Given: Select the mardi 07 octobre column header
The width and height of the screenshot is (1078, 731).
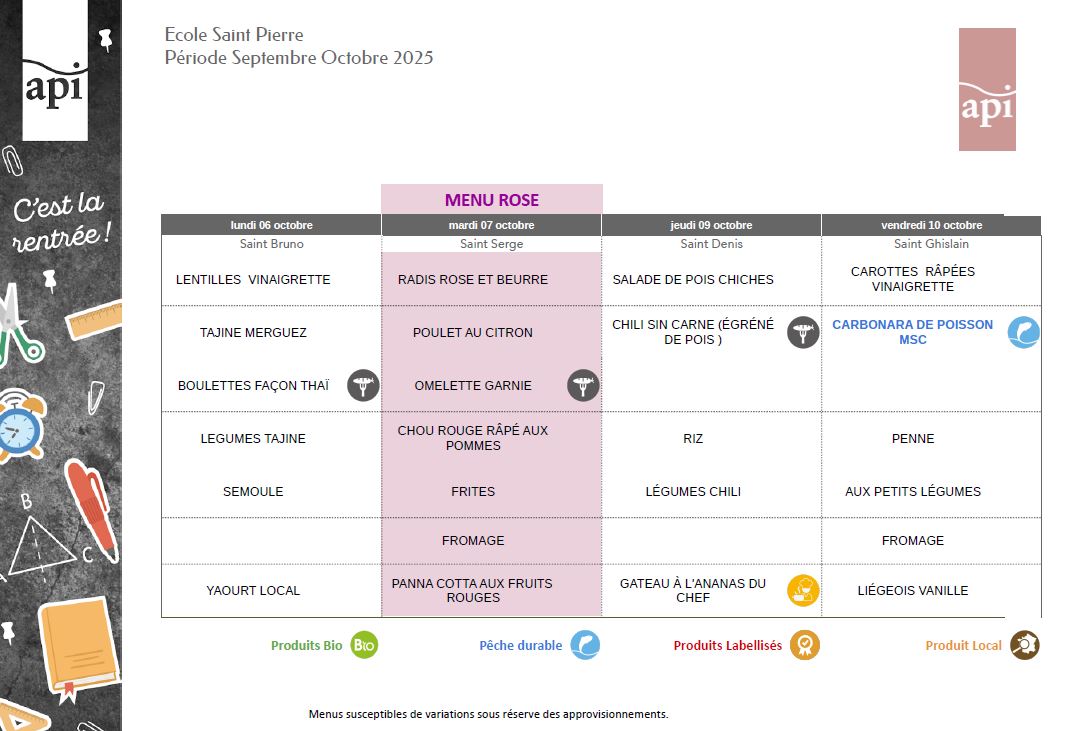Looking at the screenshot, I should [492, 225].
